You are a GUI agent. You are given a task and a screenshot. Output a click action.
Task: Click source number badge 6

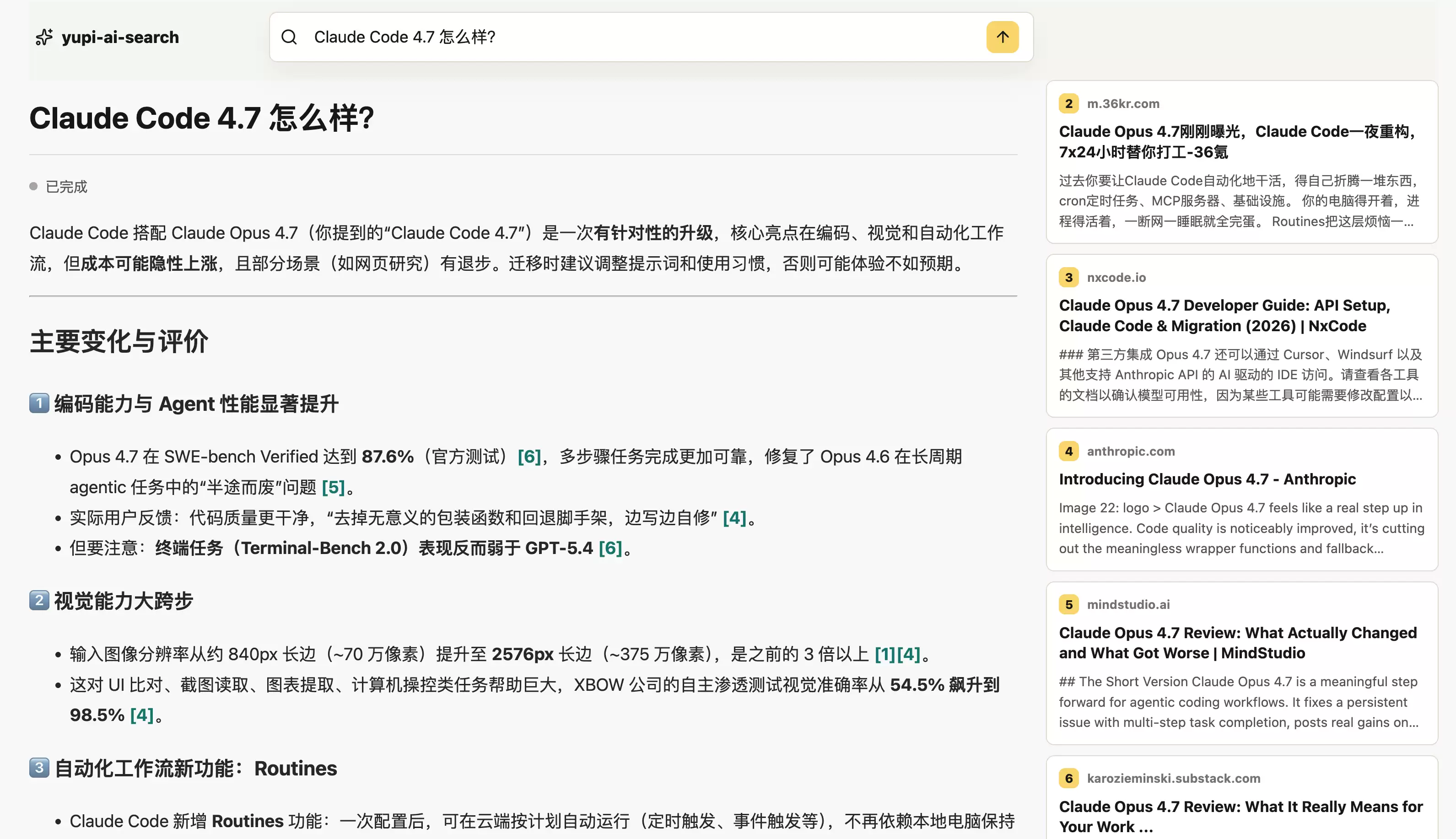[x=1069, y=779]
